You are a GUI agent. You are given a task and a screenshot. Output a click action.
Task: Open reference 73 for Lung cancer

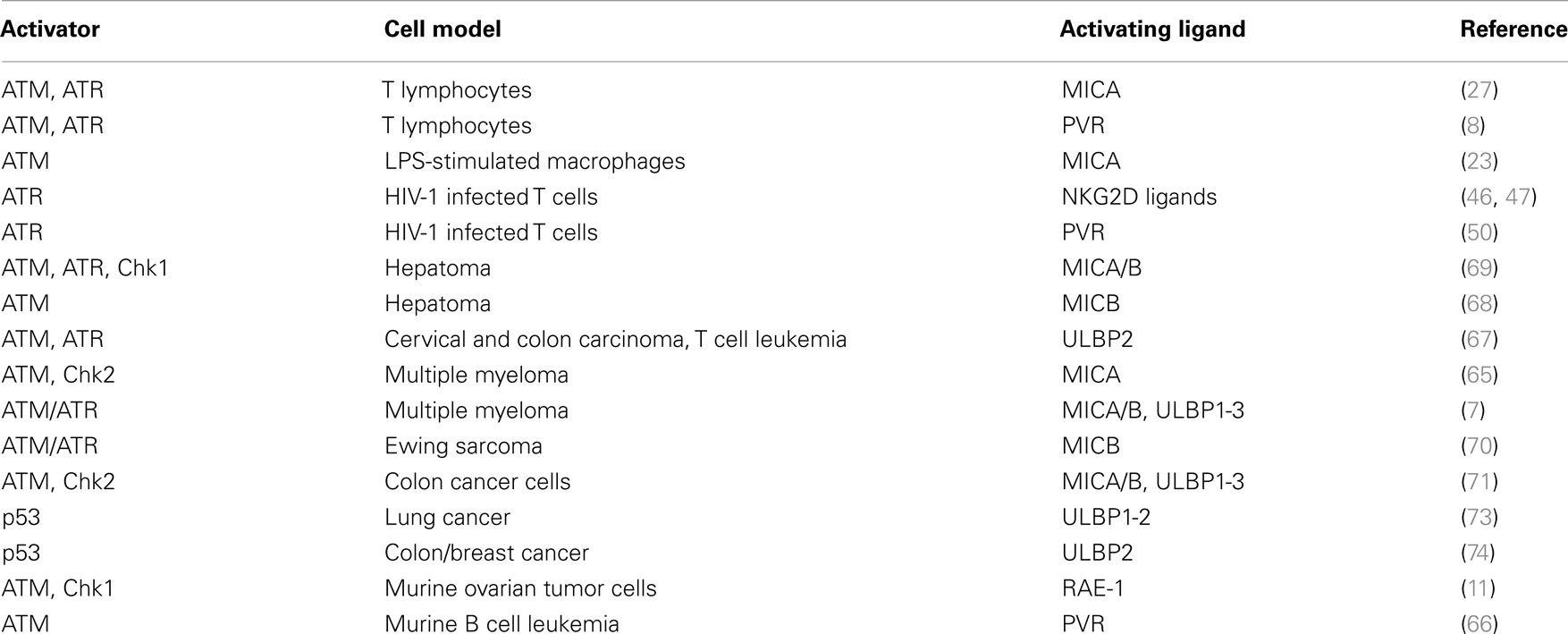pos(1479,518)
